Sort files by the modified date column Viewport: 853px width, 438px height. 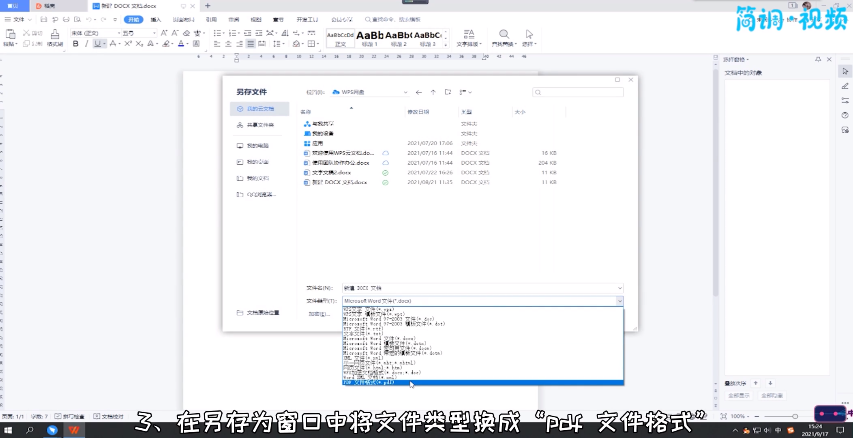[x=418, y=112]
